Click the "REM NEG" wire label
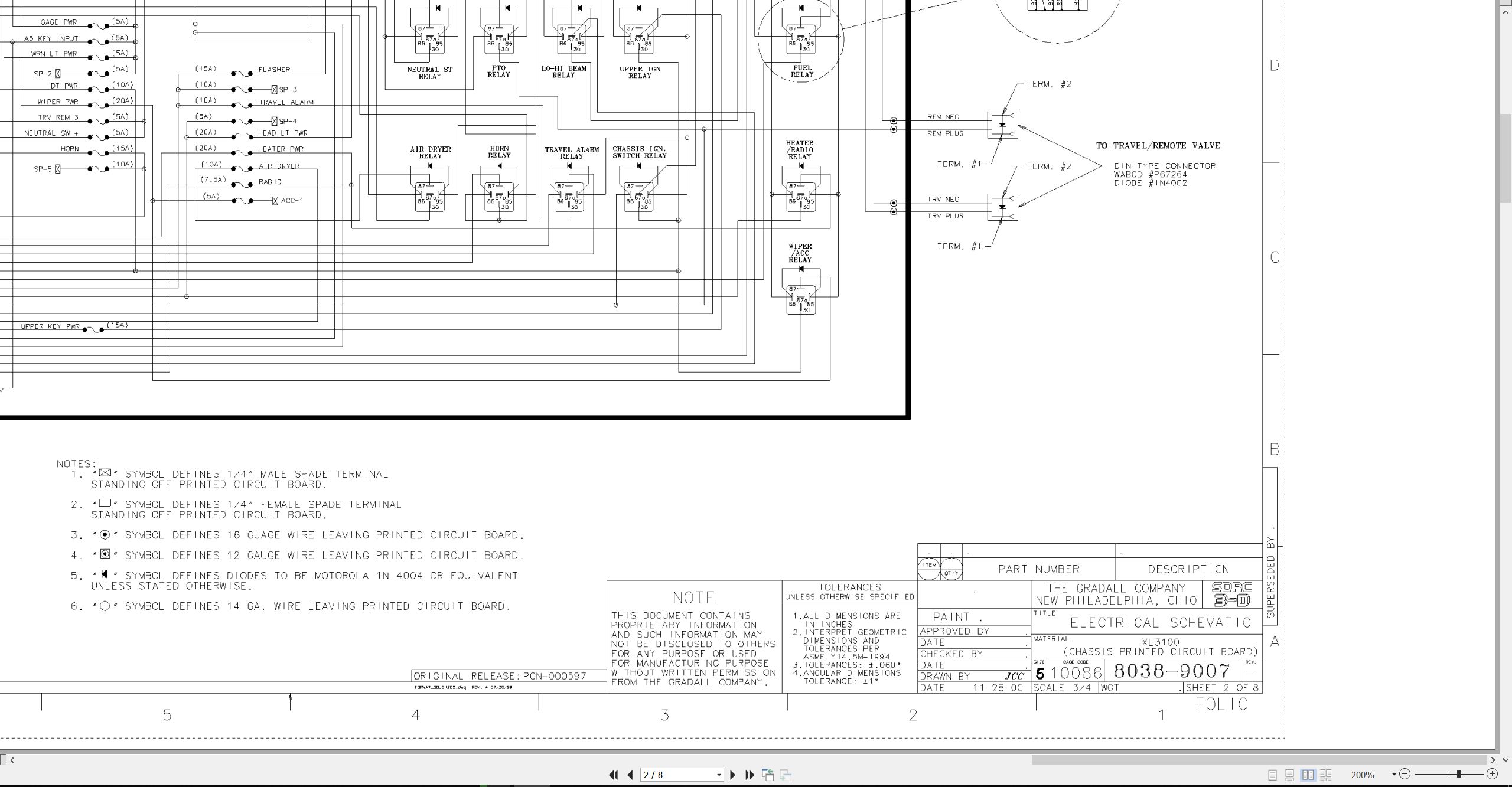This screenshot has height=787, width=1512. 943,117
